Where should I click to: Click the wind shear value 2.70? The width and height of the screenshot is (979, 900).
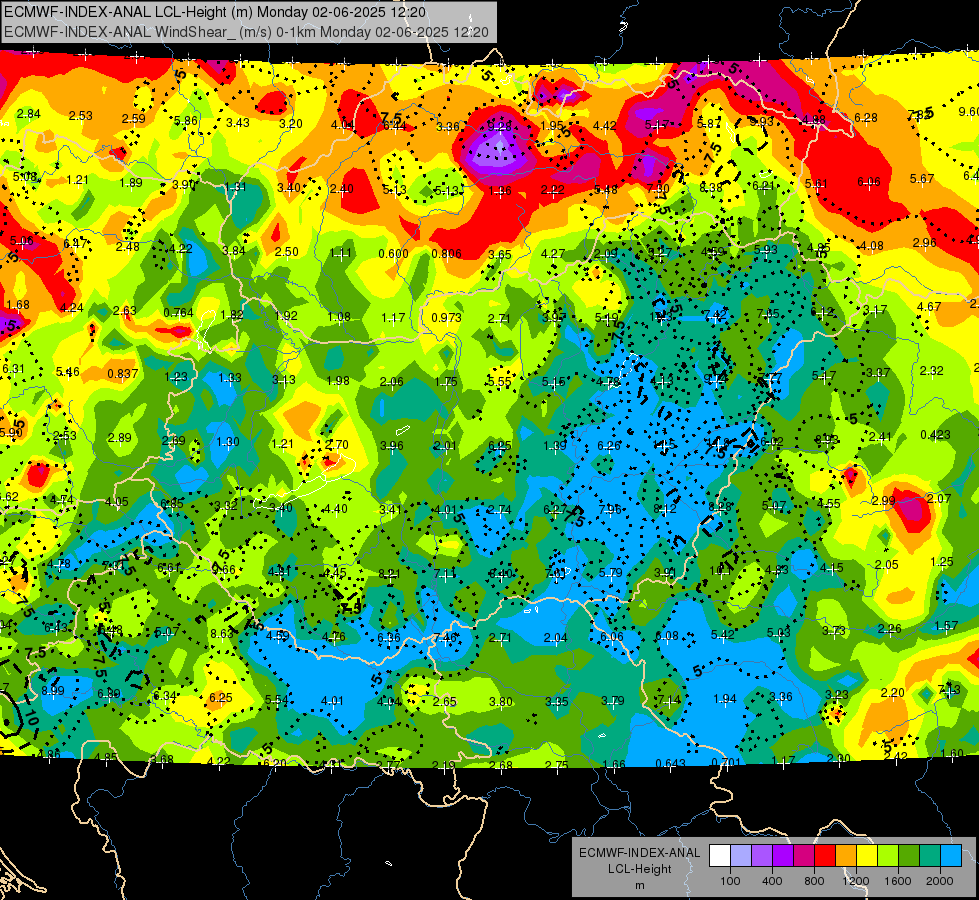(337, 445)
